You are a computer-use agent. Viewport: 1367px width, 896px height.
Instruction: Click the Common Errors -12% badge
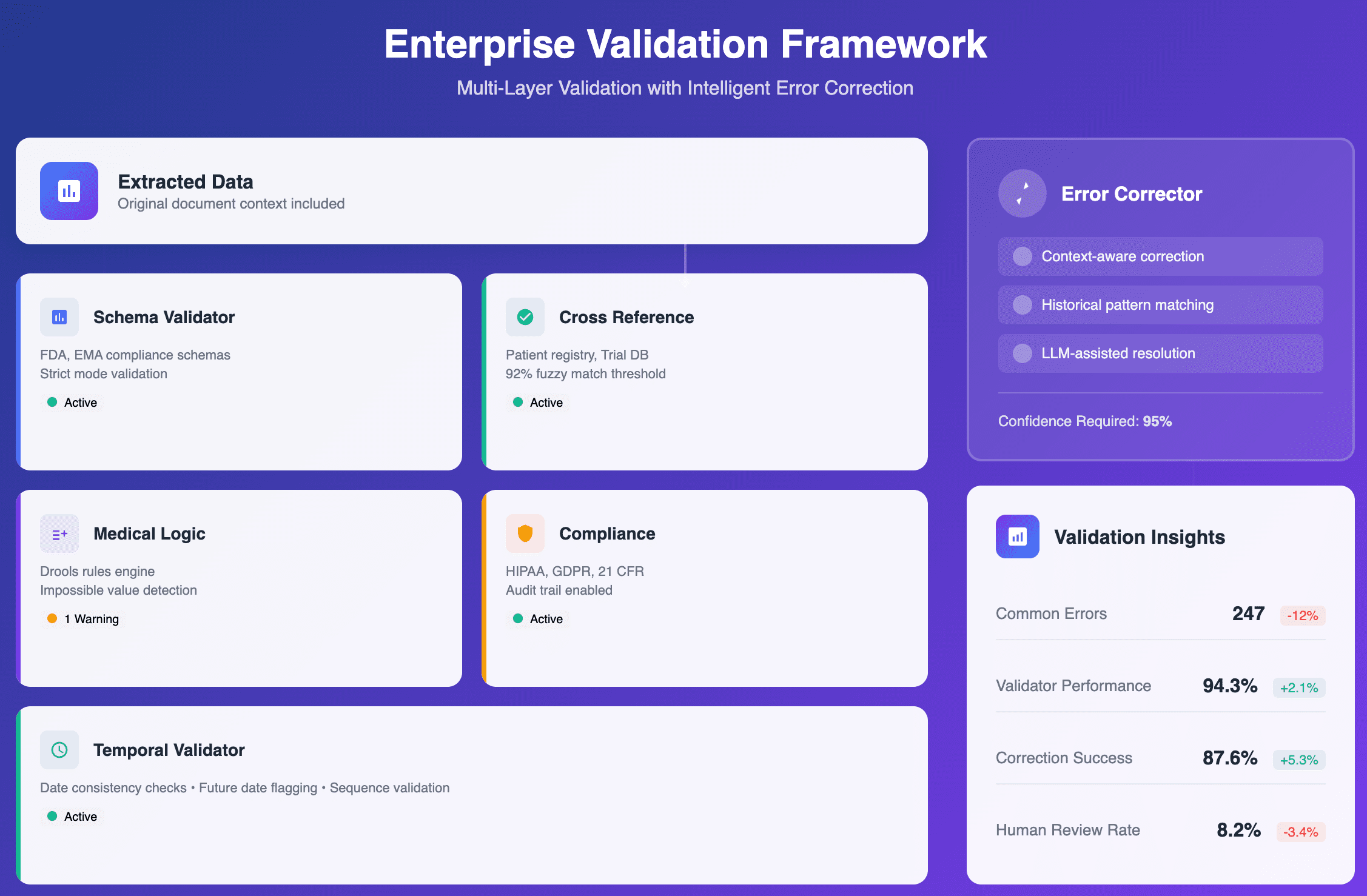point(1302,615)
